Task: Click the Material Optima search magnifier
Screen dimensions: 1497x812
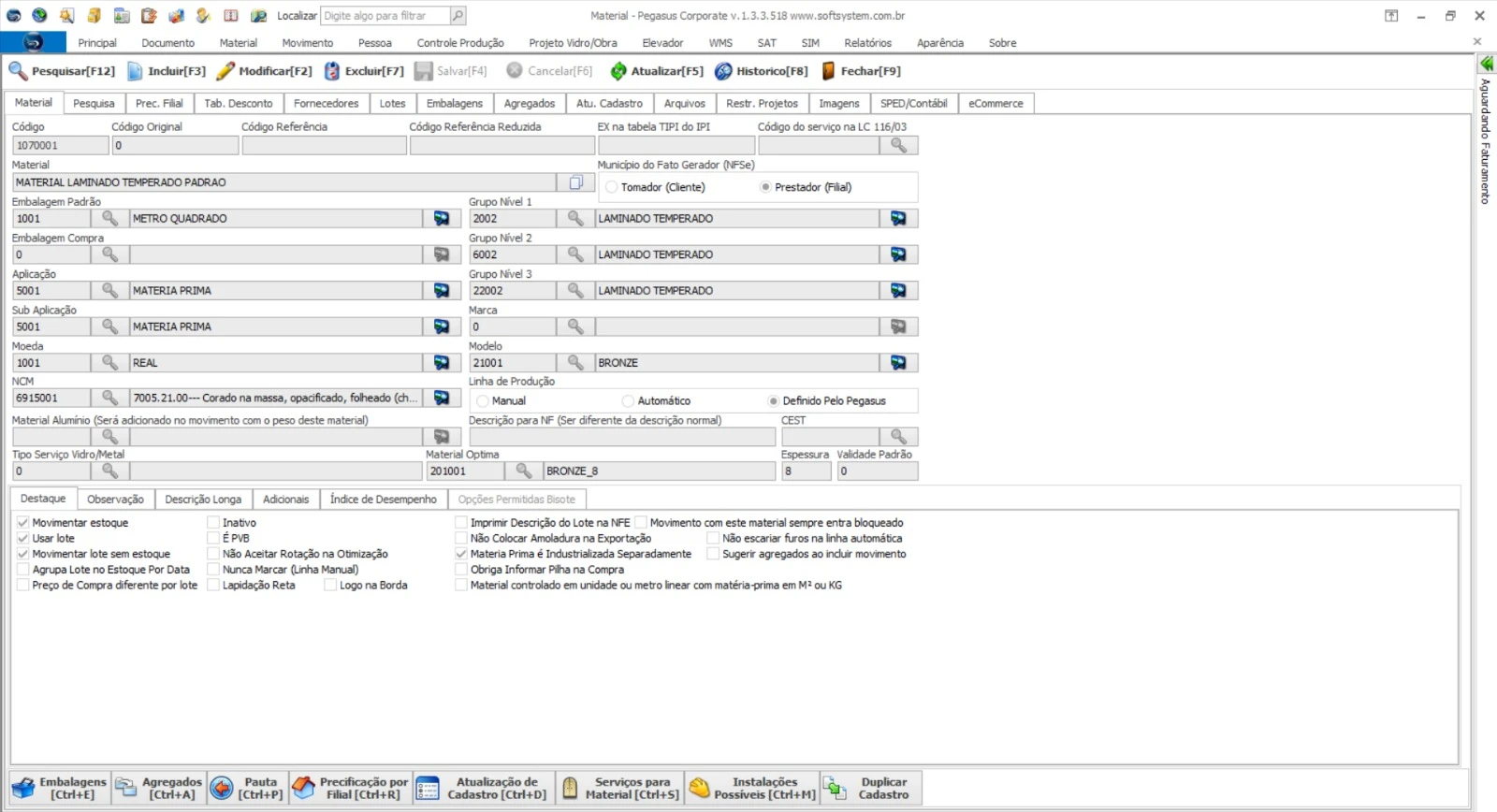Action: [524, 471]
